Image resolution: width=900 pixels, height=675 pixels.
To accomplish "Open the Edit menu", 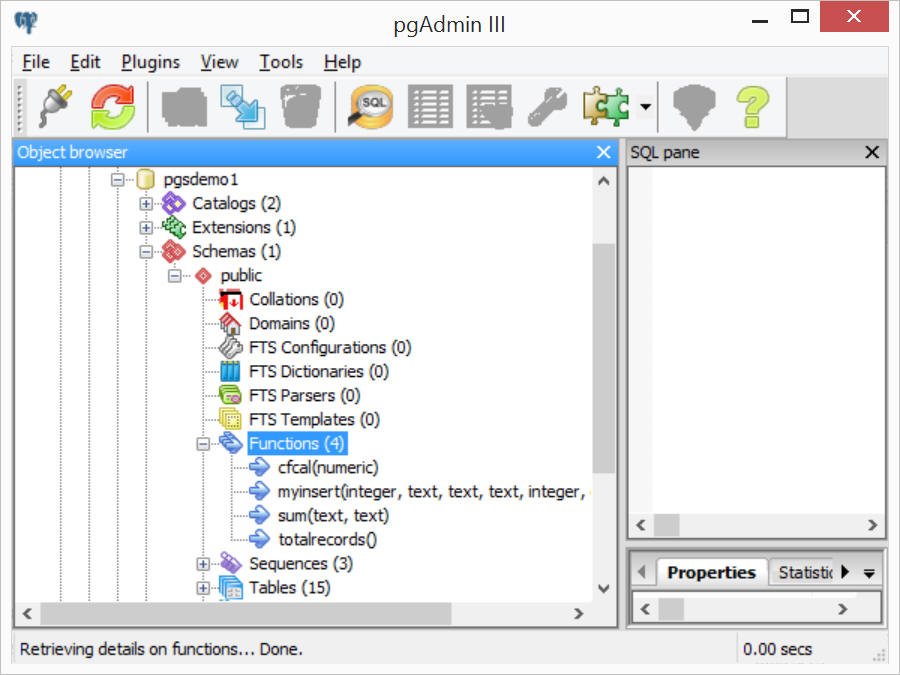I will [x=85, y=62].
